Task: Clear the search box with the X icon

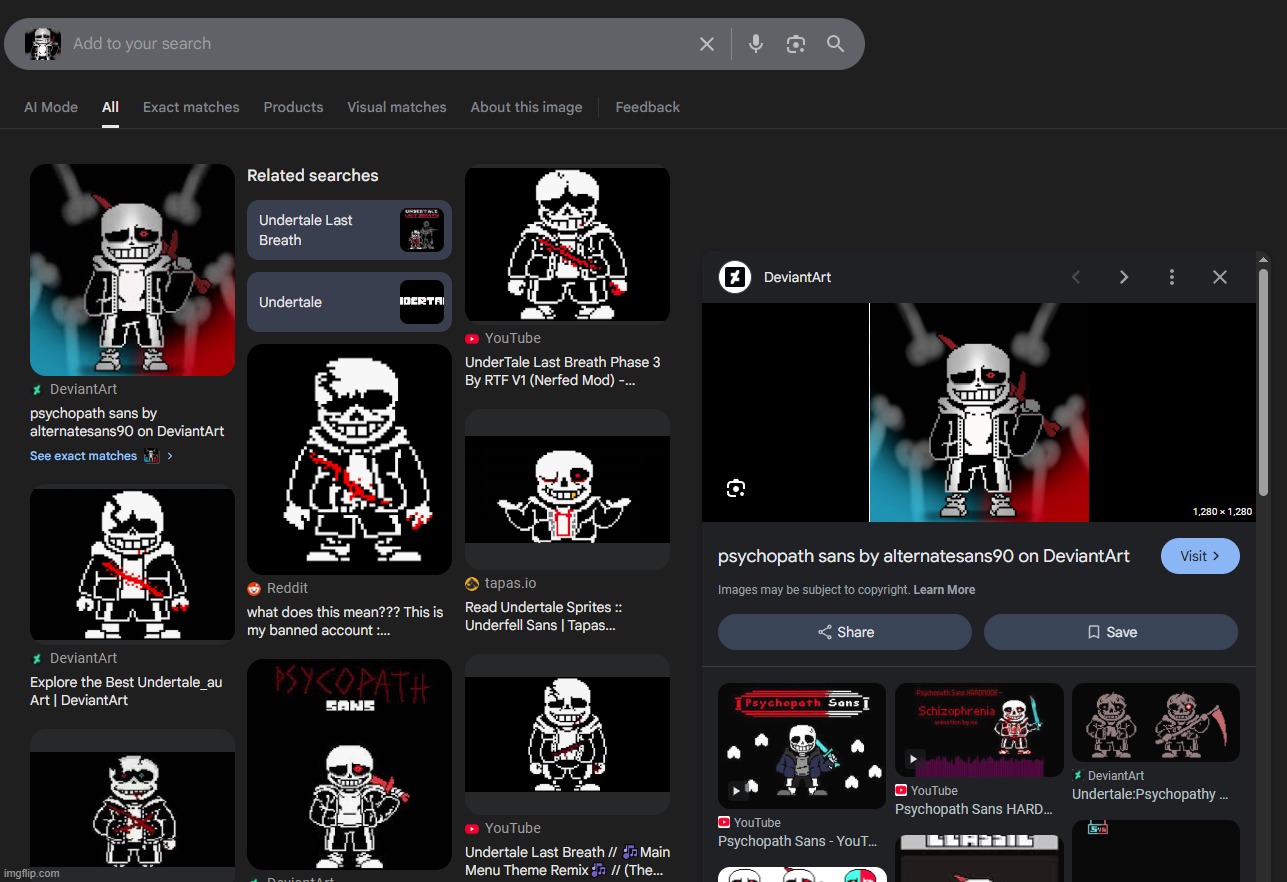Action: tap(706, 44)
